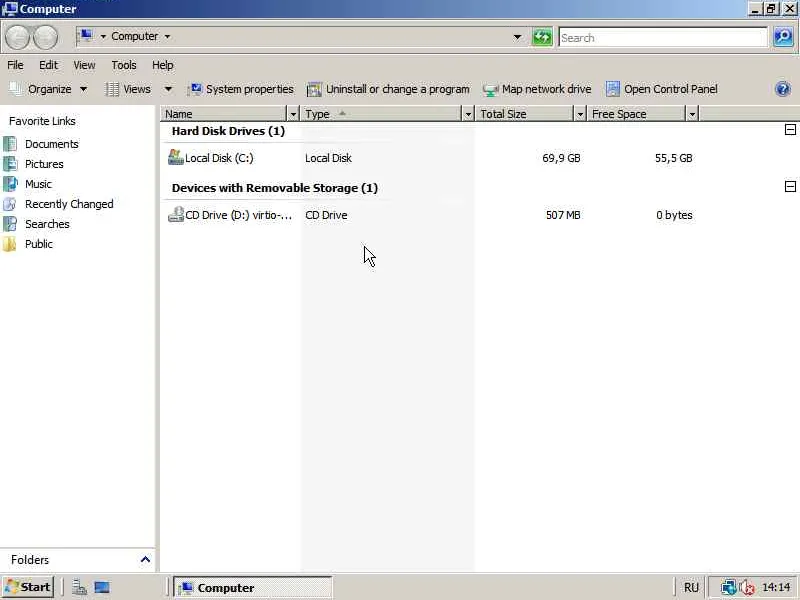Click Map network drive
Screen dimensions: 800x600
click(537, 89)
